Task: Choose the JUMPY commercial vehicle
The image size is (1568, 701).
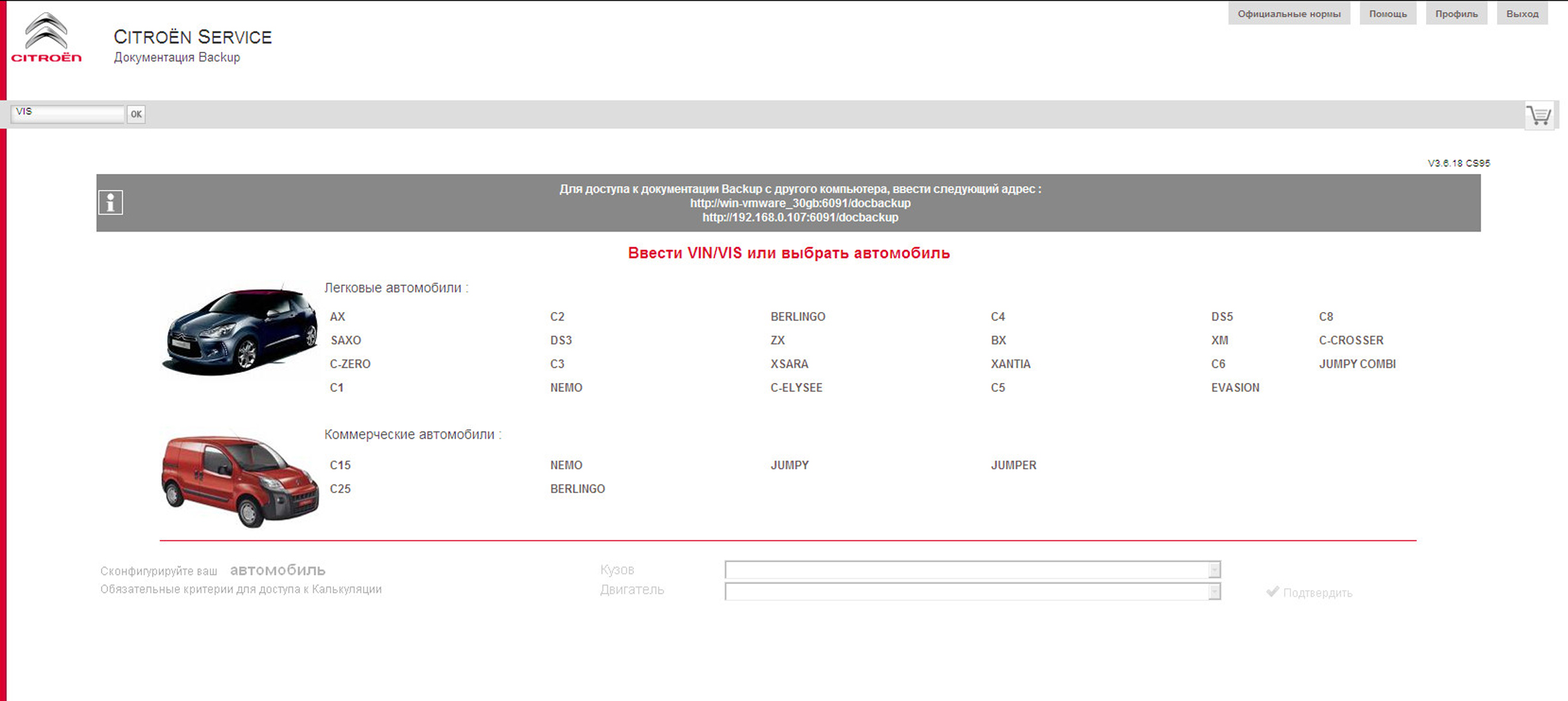Action: click(x=789, y=465)
